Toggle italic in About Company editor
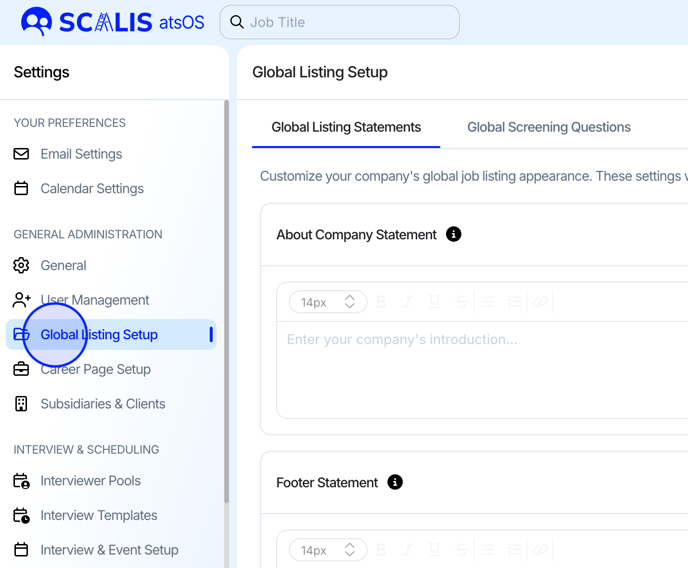The height and width of the screenshot is (568, 688). coord(407,301)
